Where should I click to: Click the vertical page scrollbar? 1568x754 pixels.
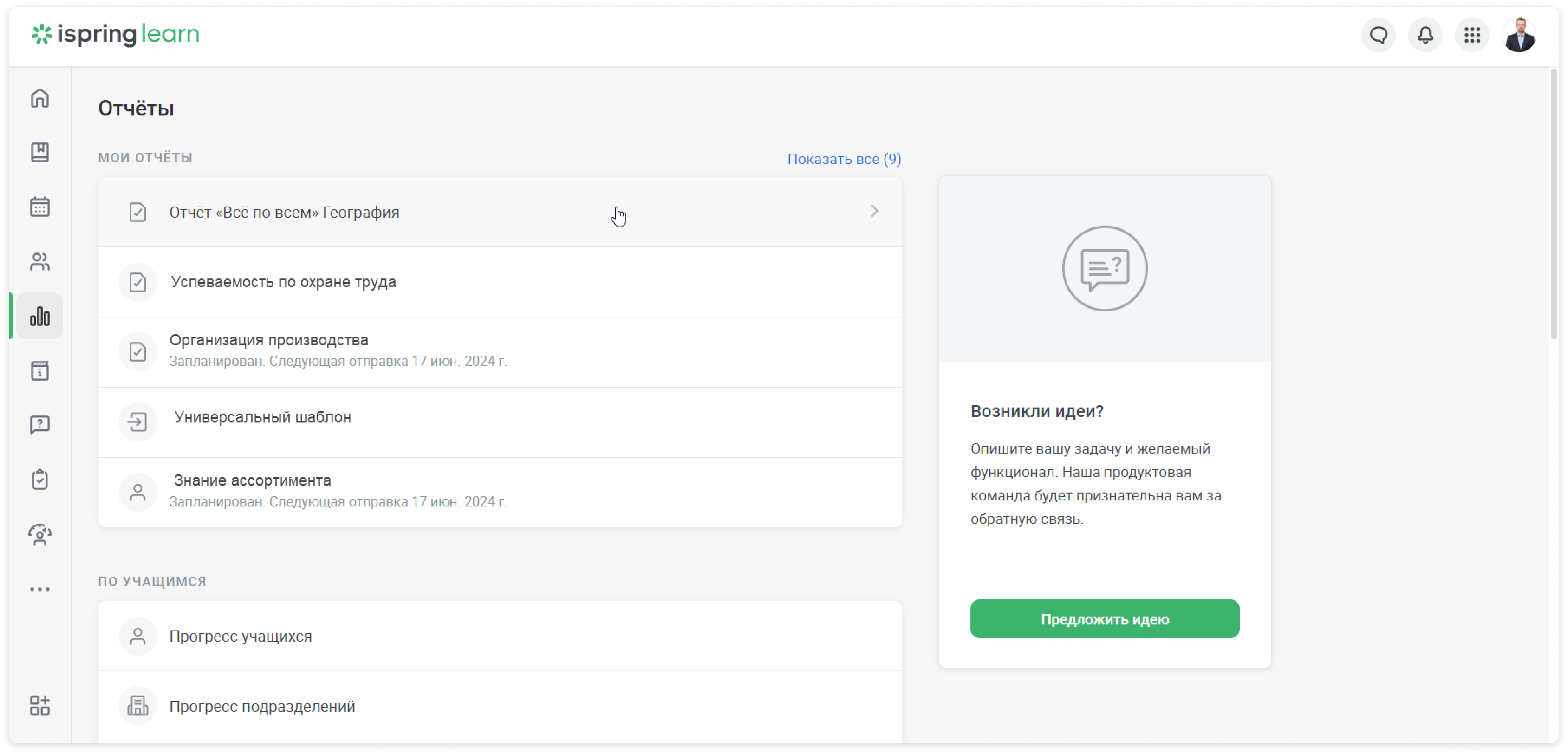1553,204
